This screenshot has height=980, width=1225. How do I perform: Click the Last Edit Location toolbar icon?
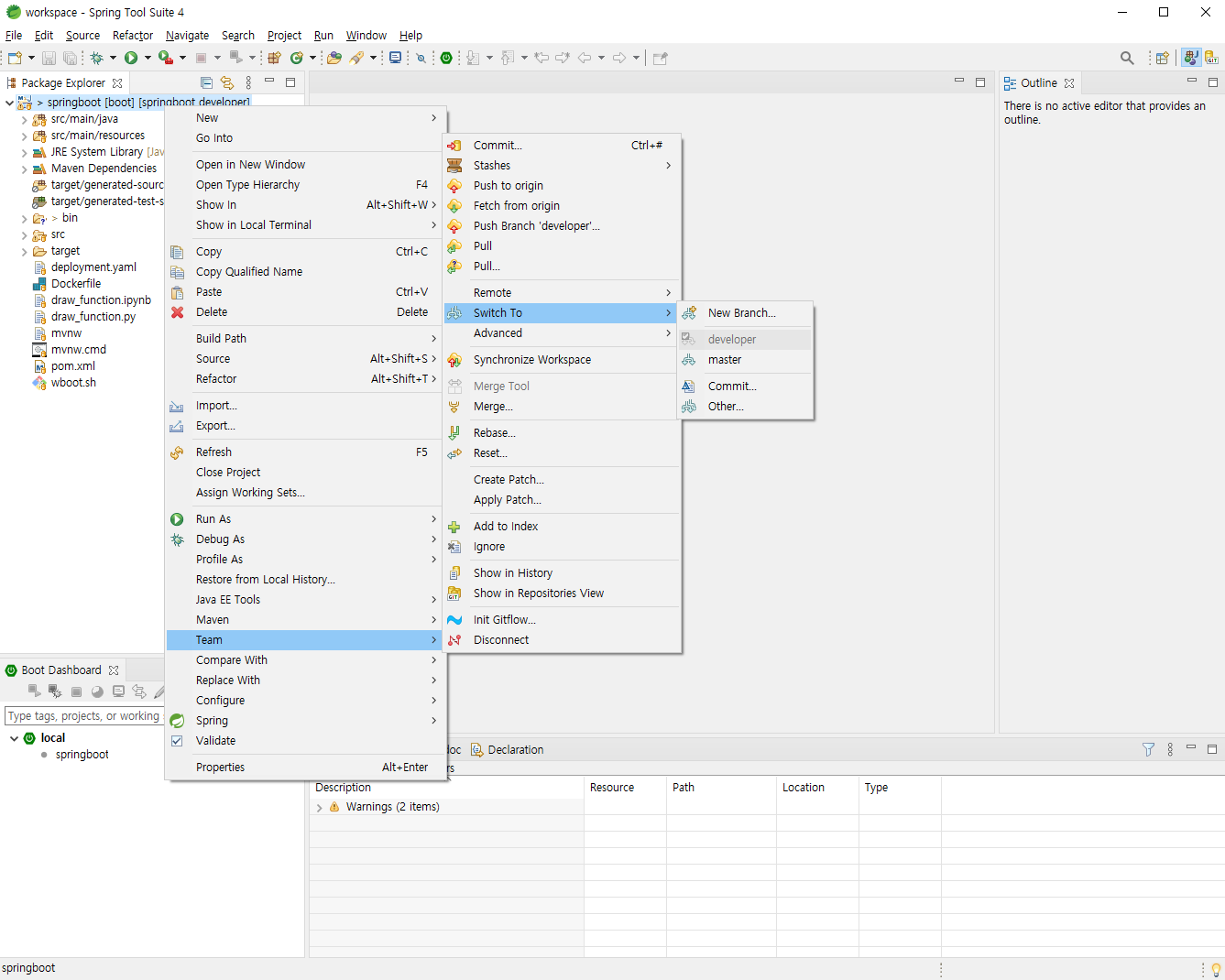pyautogui.click(x=541, y=58)
